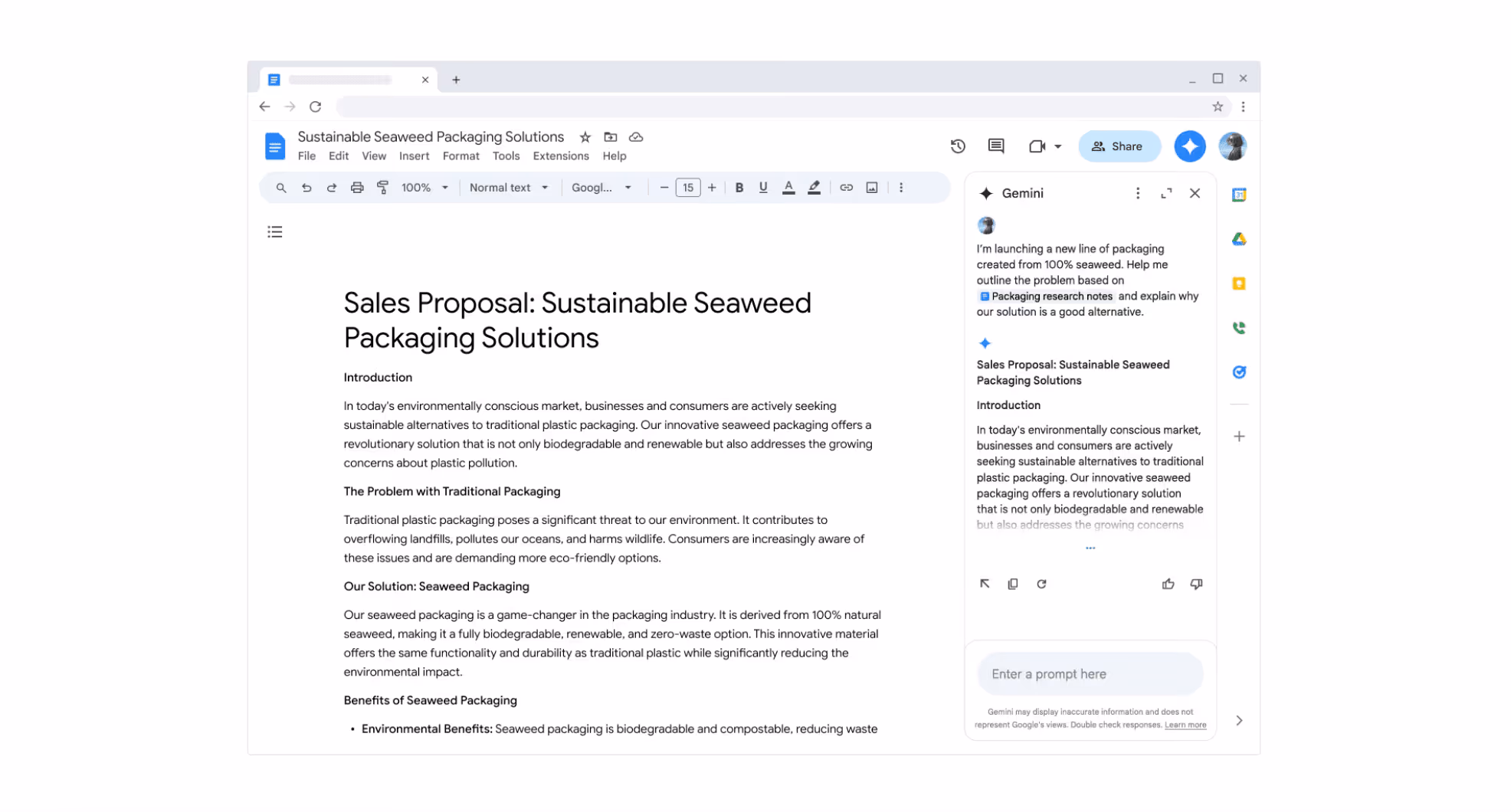Screen dimensions: 1511x812
Task: Check the cloud save status icon
Action: tap(636, 137)
